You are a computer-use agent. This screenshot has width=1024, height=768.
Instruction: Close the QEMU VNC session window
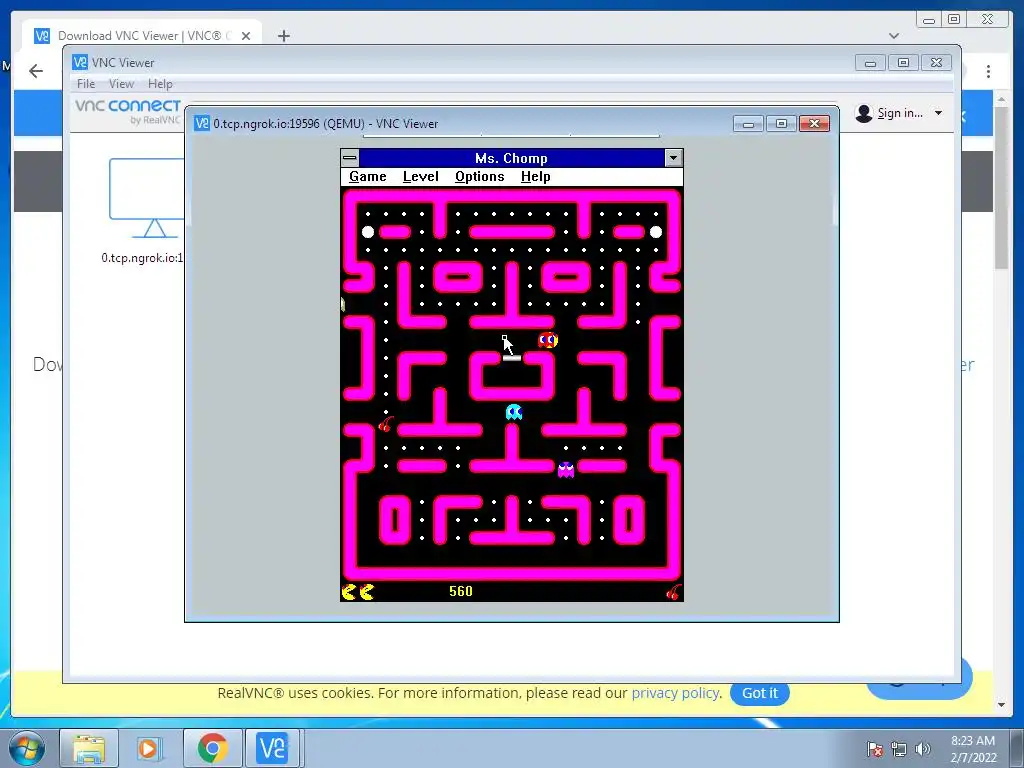[x=814, y=124]
